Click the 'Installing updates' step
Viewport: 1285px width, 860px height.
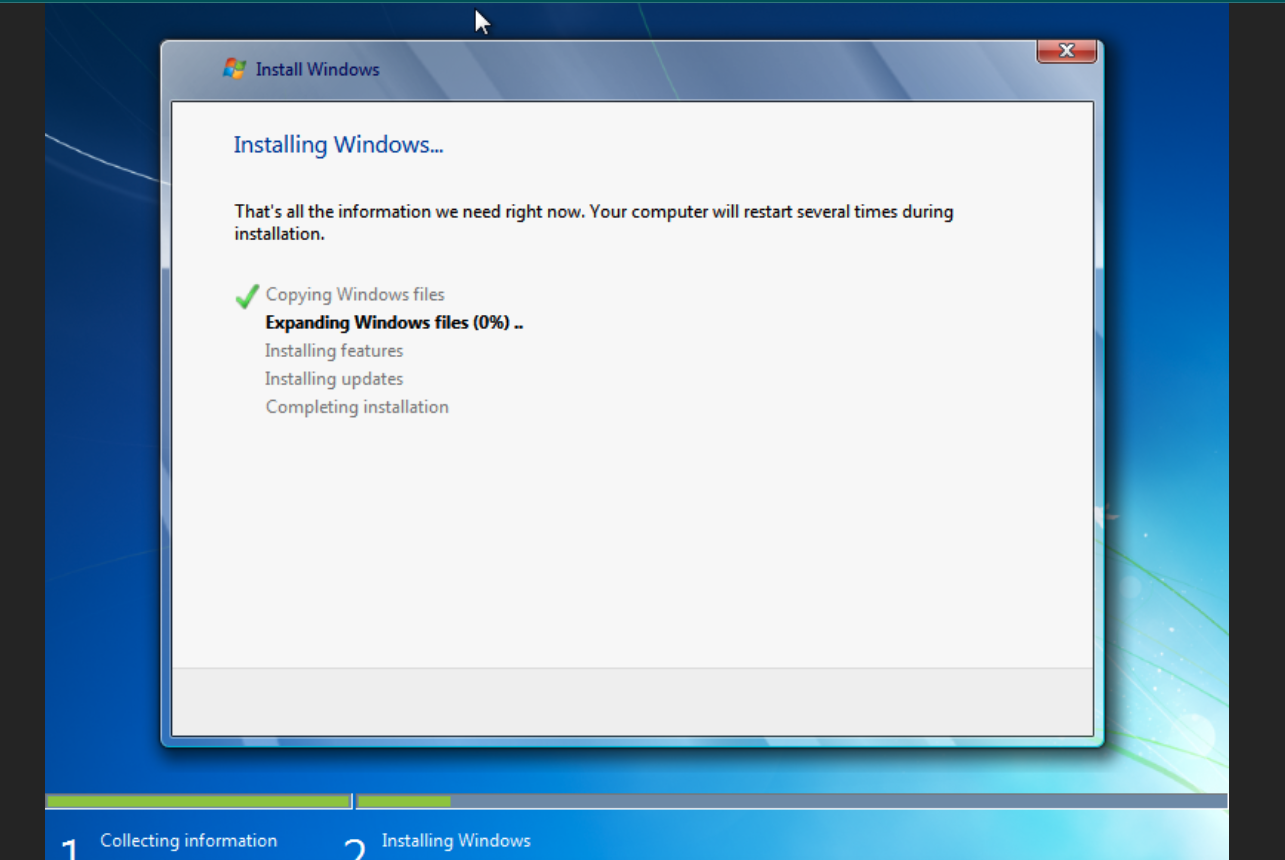coord(334,379)
